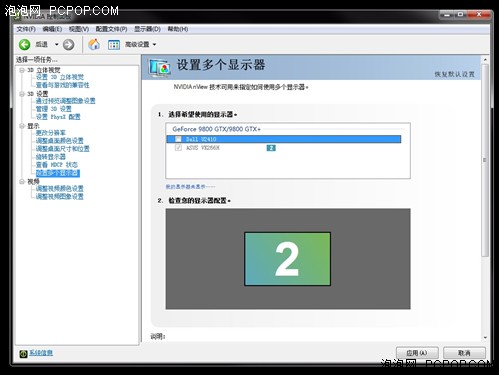Open the Back history dropdown arrow
The height and width of the screenshot is (375, 499).
56,44
